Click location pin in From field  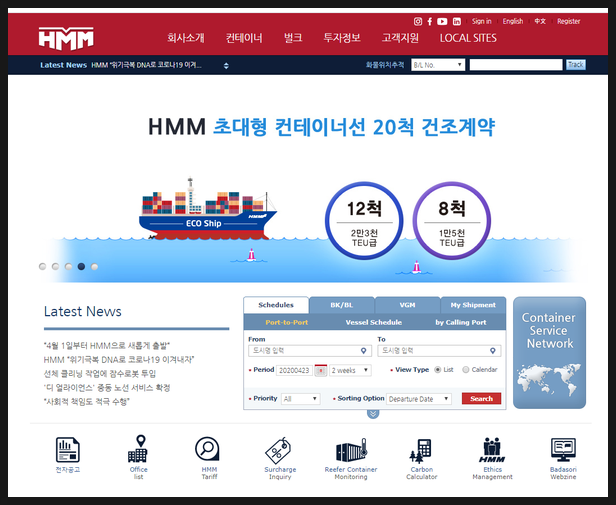click(x=364, y=351)
